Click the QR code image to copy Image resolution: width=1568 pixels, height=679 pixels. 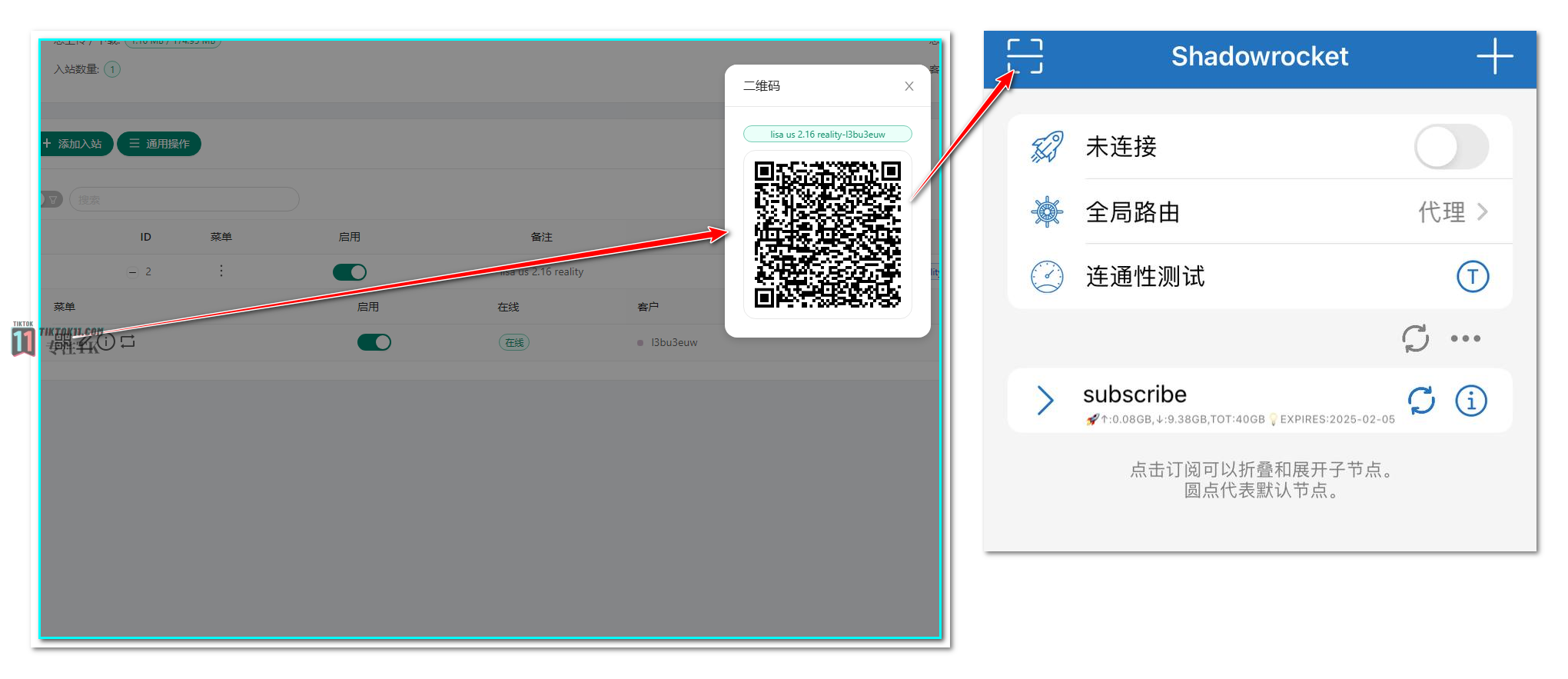[x=828, y=234]
